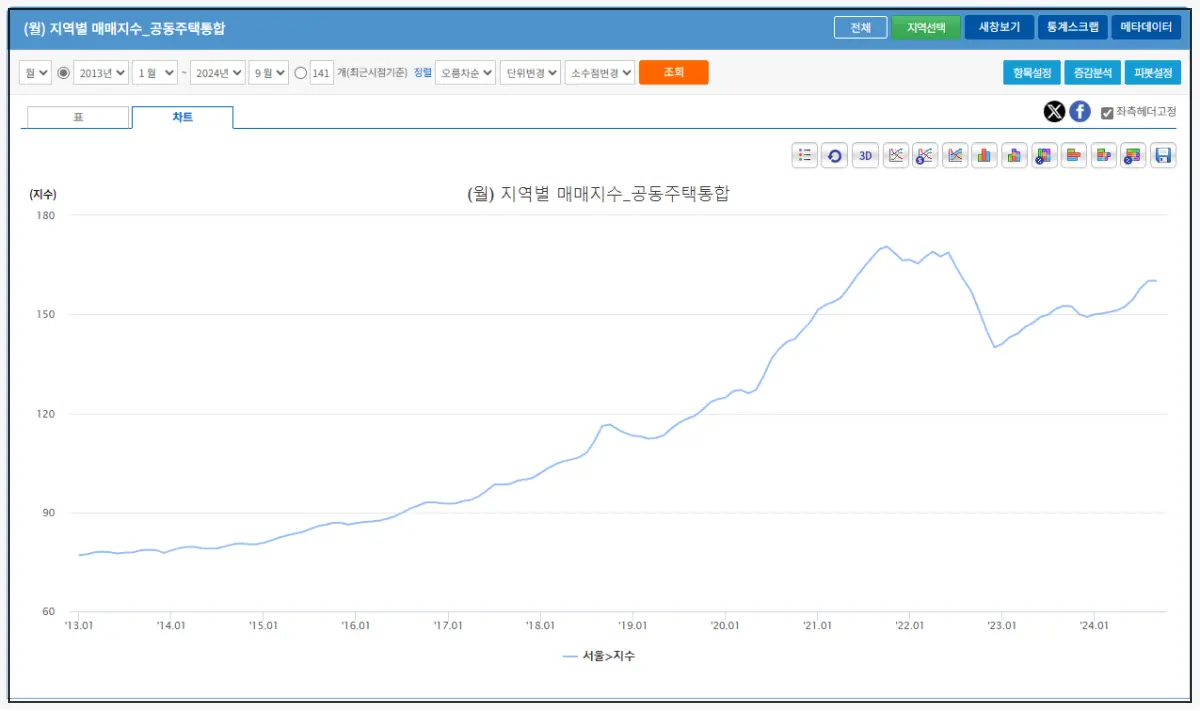Select the 차트 tab
The image size is (1200, 711).
tap(183, 117)
